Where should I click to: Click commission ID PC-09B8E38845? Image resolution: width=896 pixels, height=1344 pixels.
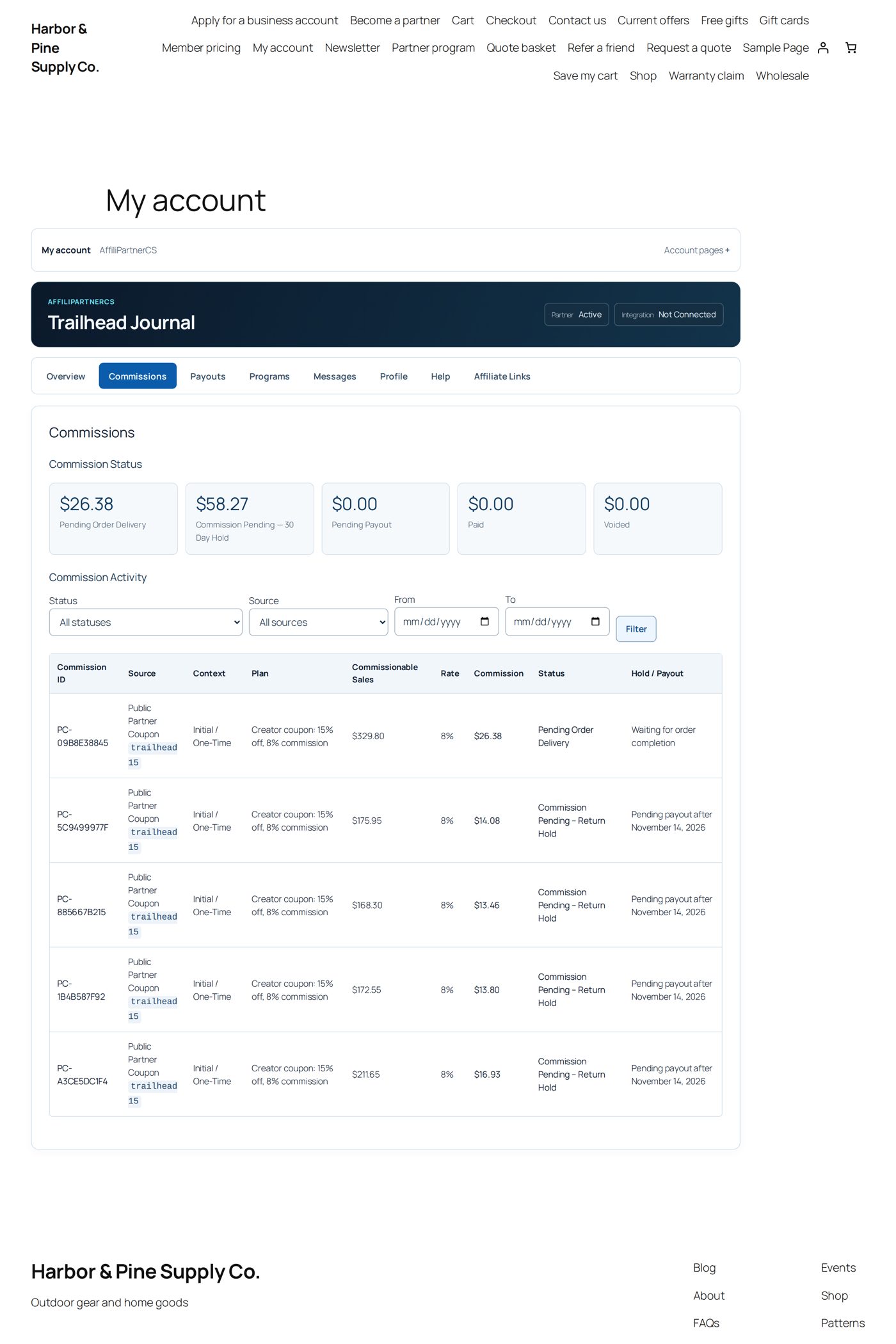(x=83, y=736)
